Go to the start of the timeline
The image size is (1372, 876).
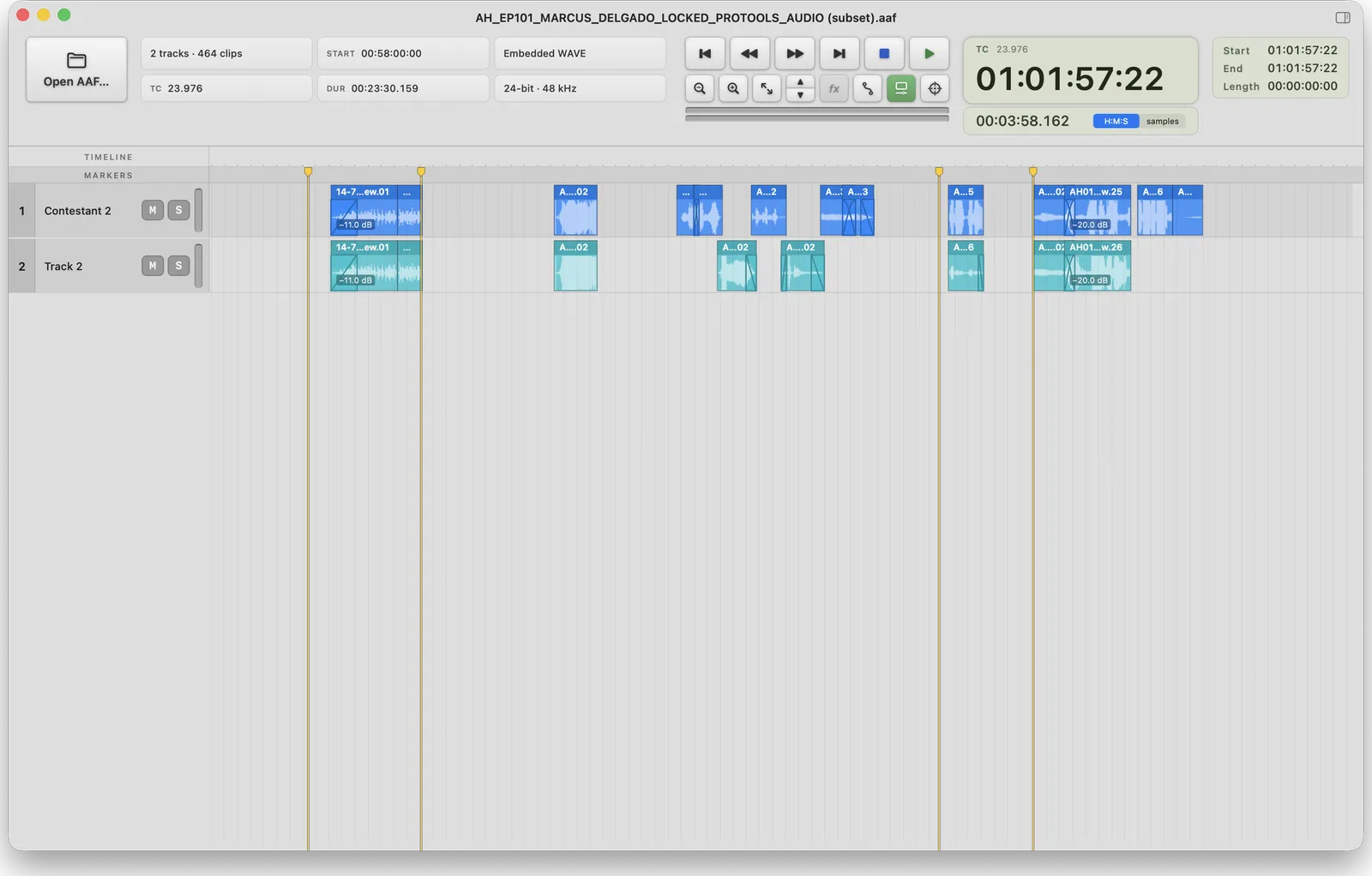click(705, 53)
